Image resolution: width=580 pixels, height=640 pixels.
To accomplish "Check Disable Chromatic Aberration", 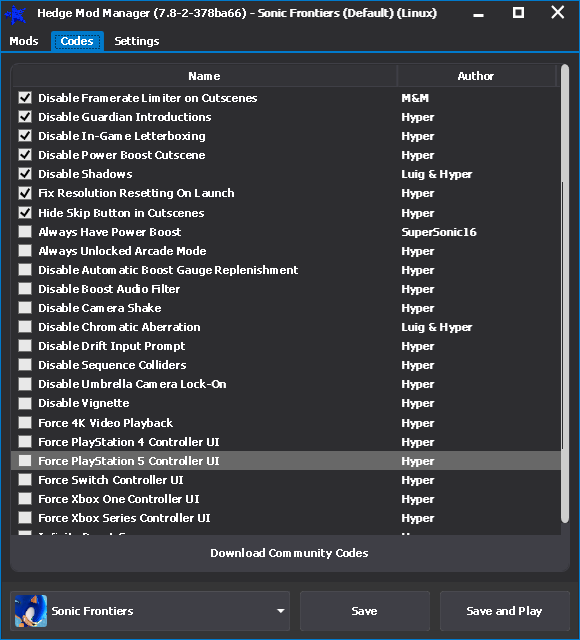I will click(x=25, y=327).
